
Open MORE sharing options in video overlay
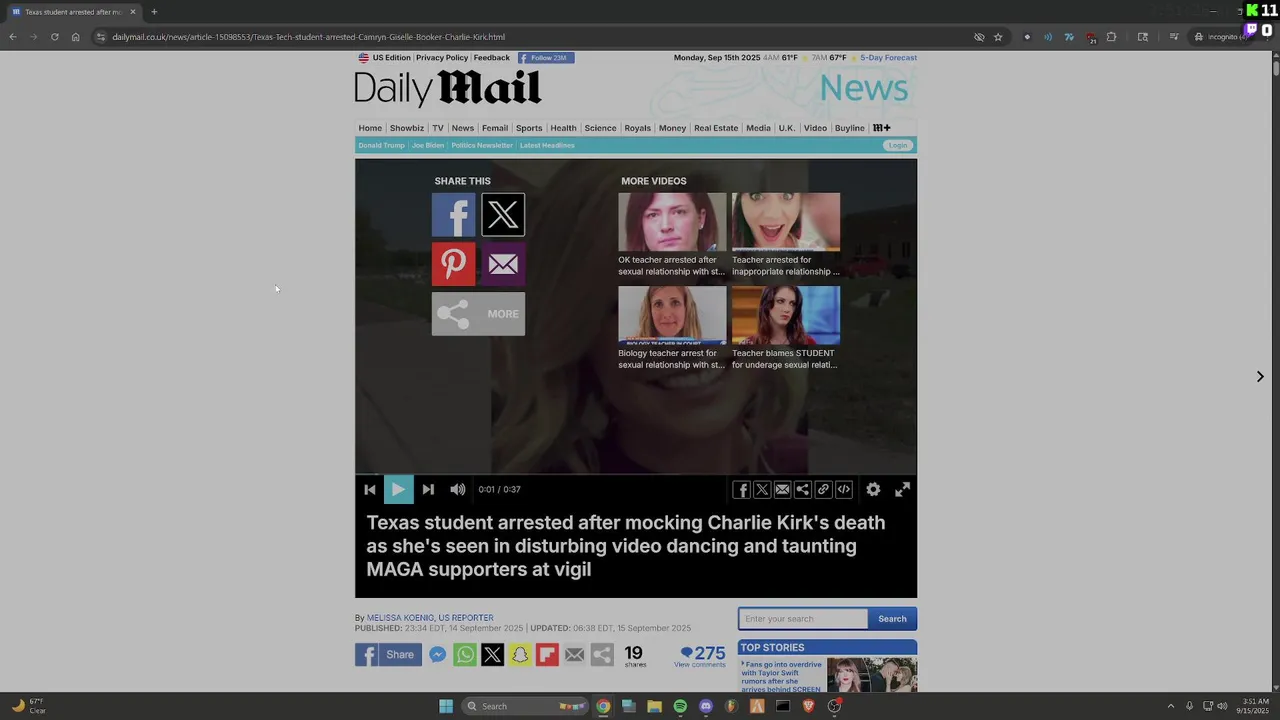tap(478, 314)
